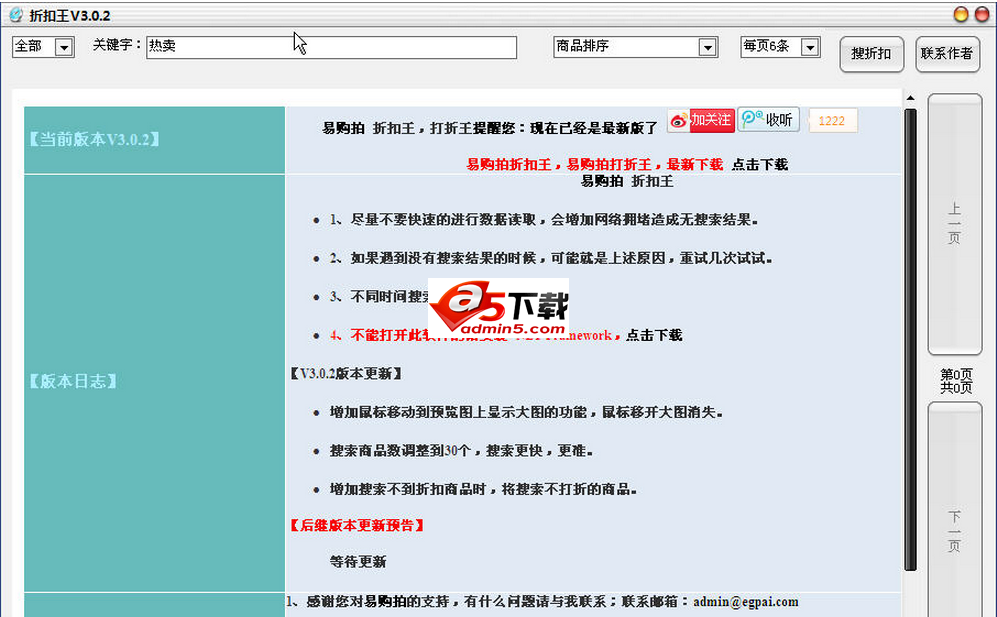Click the 等待更新 text
The image size is (997, 617).
358,562
